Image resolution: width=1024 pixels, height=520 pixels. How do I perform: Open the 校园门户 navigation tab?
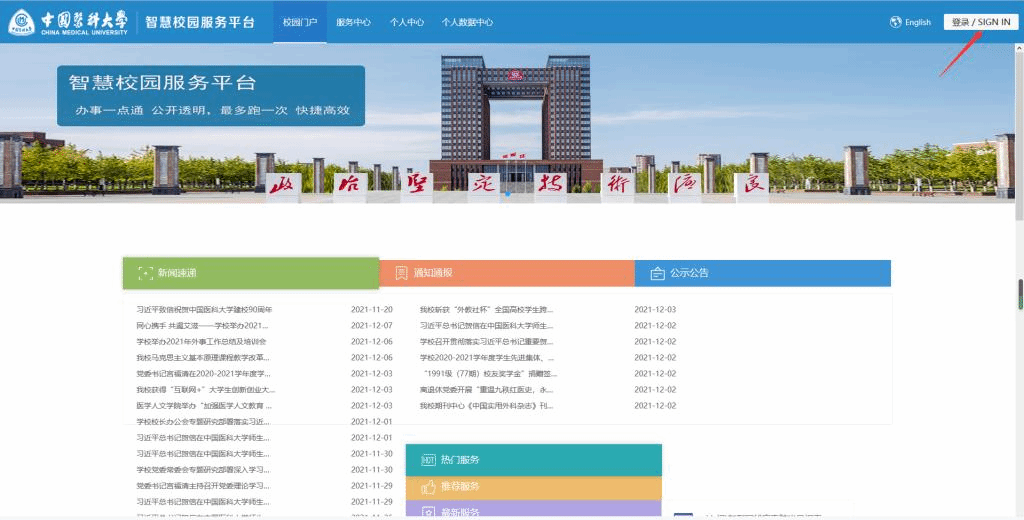(300, 22)
